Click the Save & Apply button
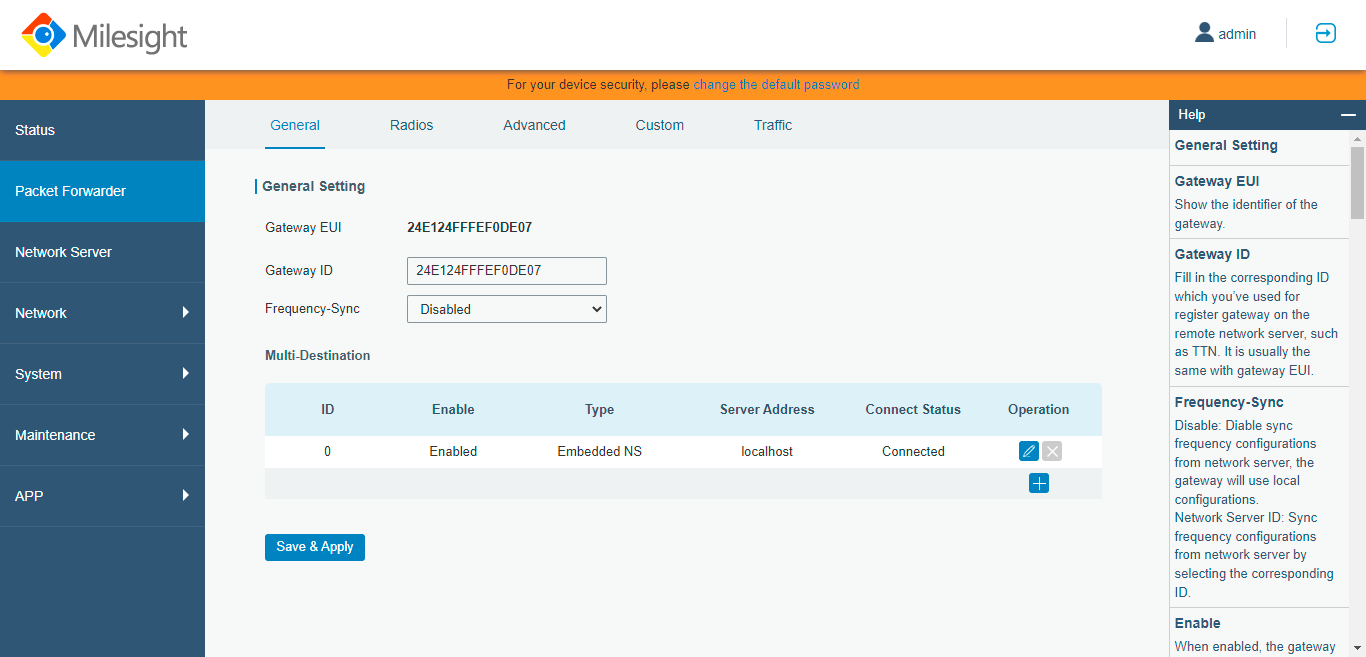The height and width of the screenshot is (657, 1366). 315,547
